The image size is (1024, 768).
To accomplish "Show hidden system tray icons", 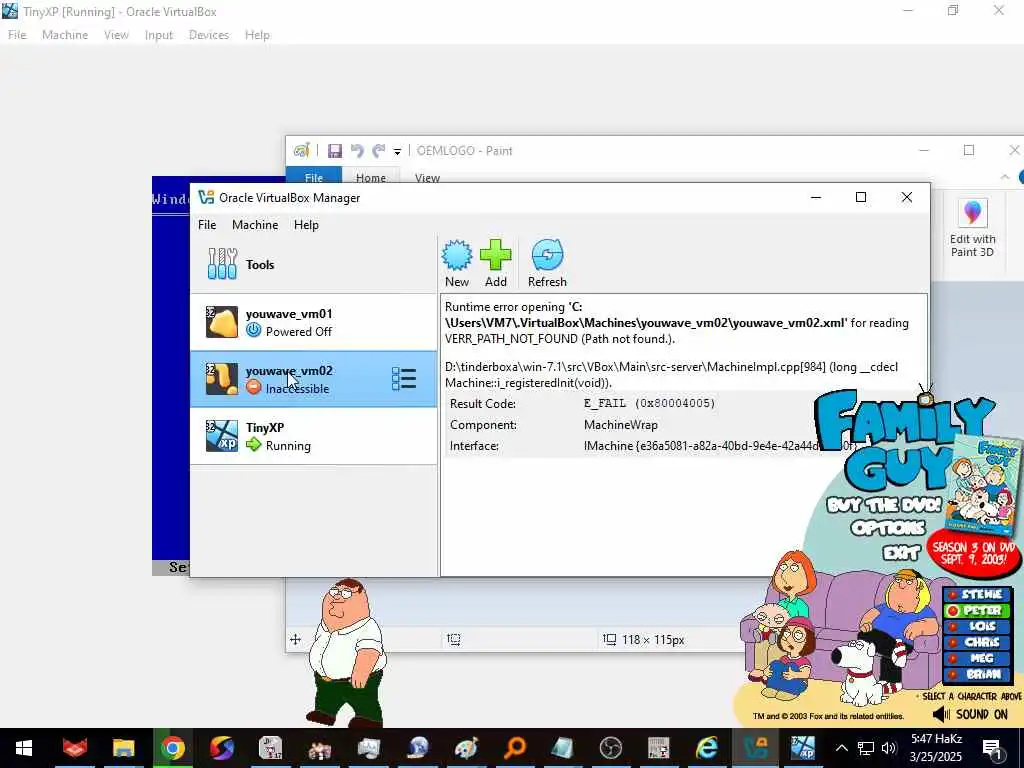I will click(x=842, y=748).
